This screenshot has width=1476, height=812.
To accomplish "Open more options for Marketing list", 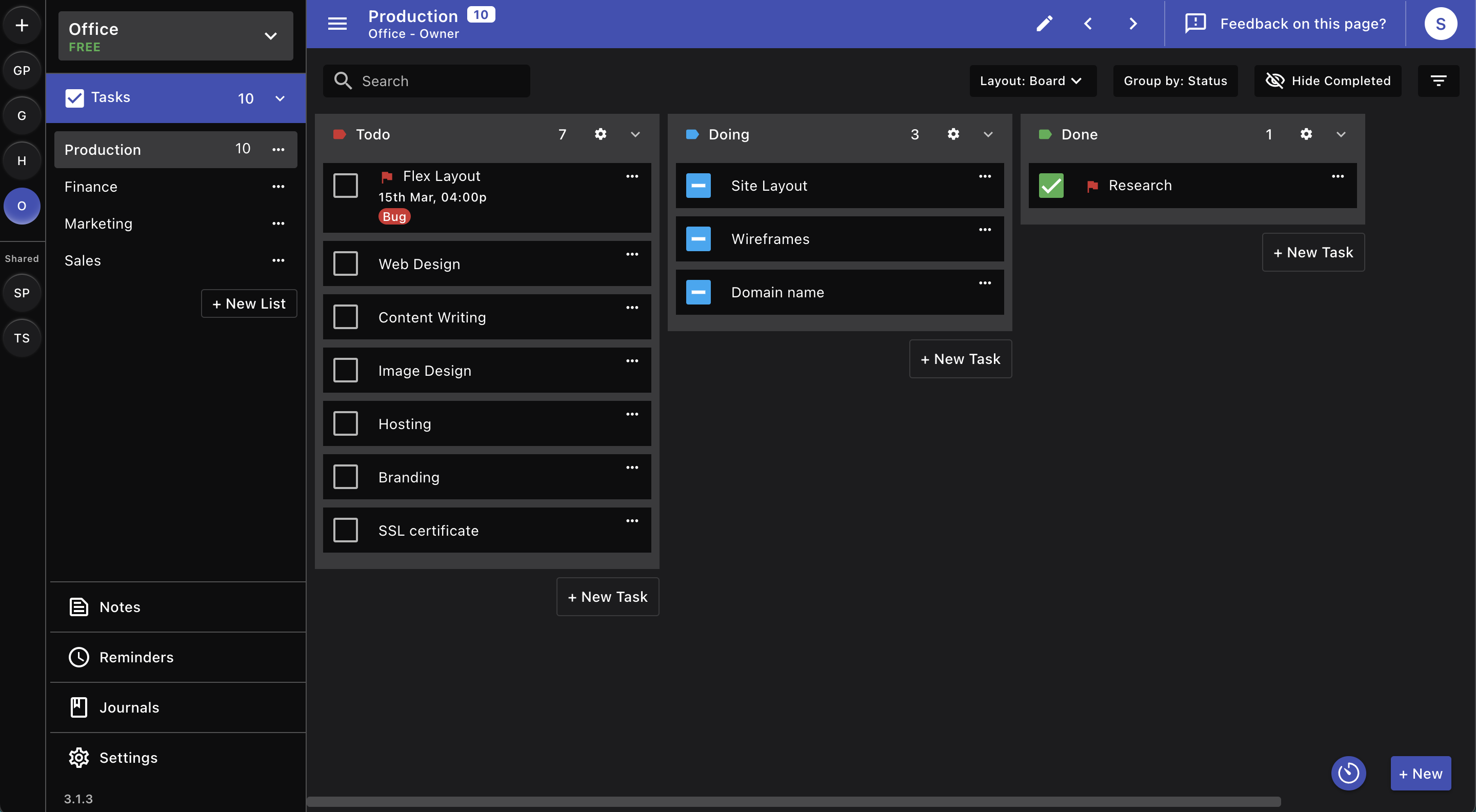I will point(278,224).
